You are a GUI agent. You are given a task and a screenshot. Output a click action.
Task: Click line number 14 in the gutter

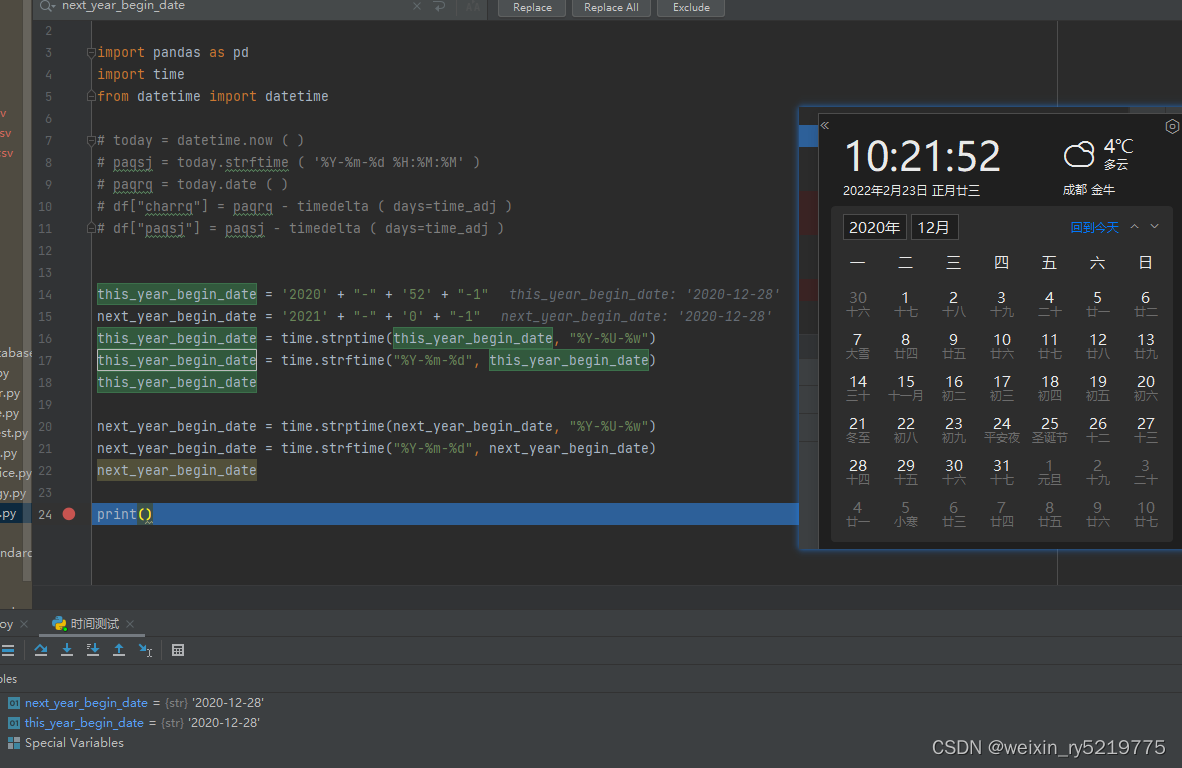(x=45, y=295)
